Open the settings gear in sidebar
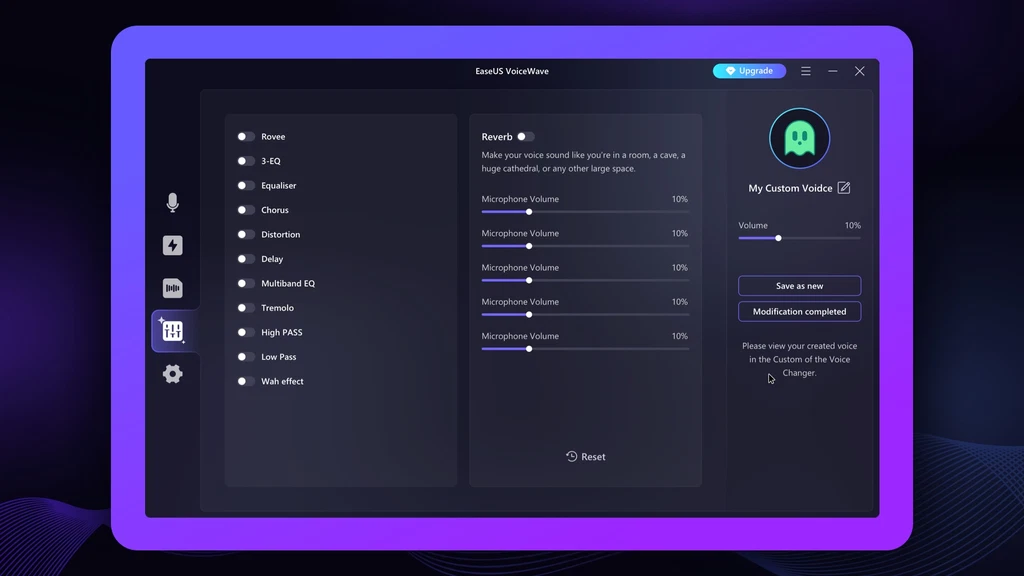 coord(172,374)
